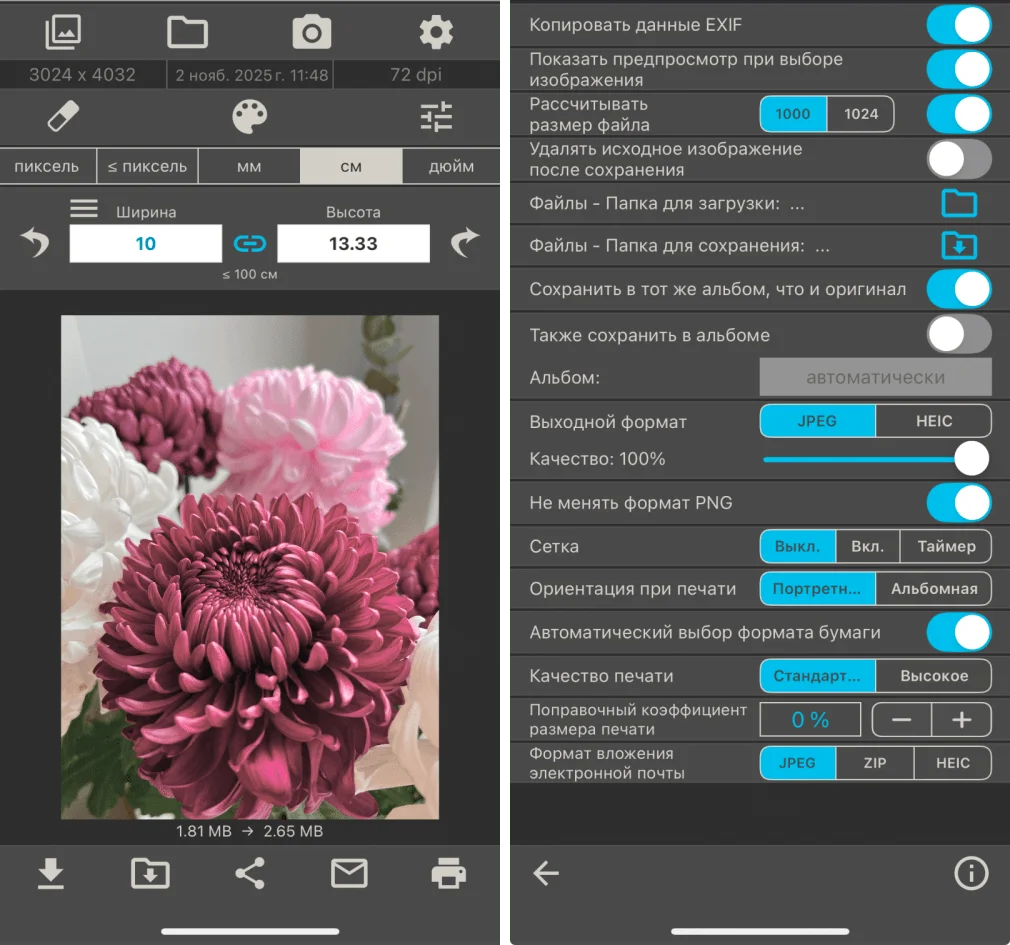Open the adjustment sliders icon
The height and width of the screenshot is (945, 1010).
436,117
